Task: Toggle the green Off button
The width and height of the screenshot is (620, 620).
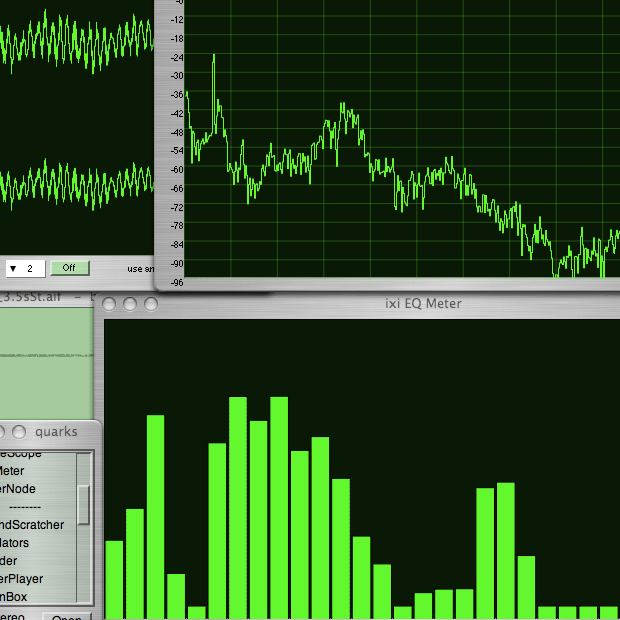Action: tap(70, 268)
